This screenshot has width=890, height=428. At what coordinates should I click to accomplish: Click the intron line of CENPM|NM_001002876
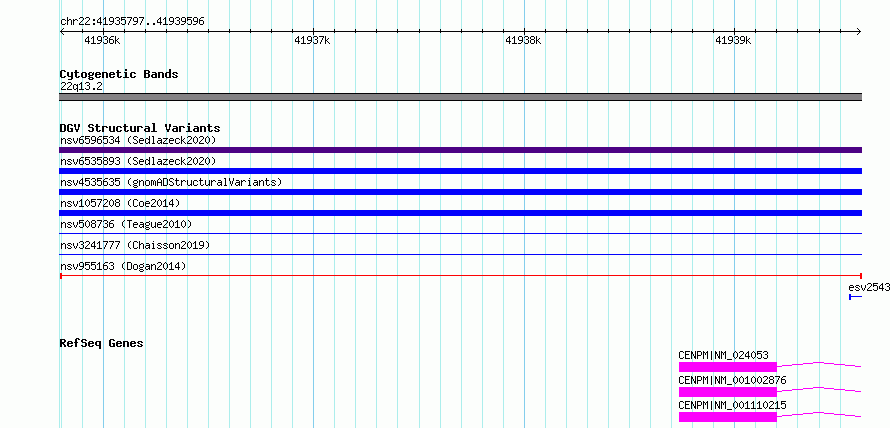point(819,388)
